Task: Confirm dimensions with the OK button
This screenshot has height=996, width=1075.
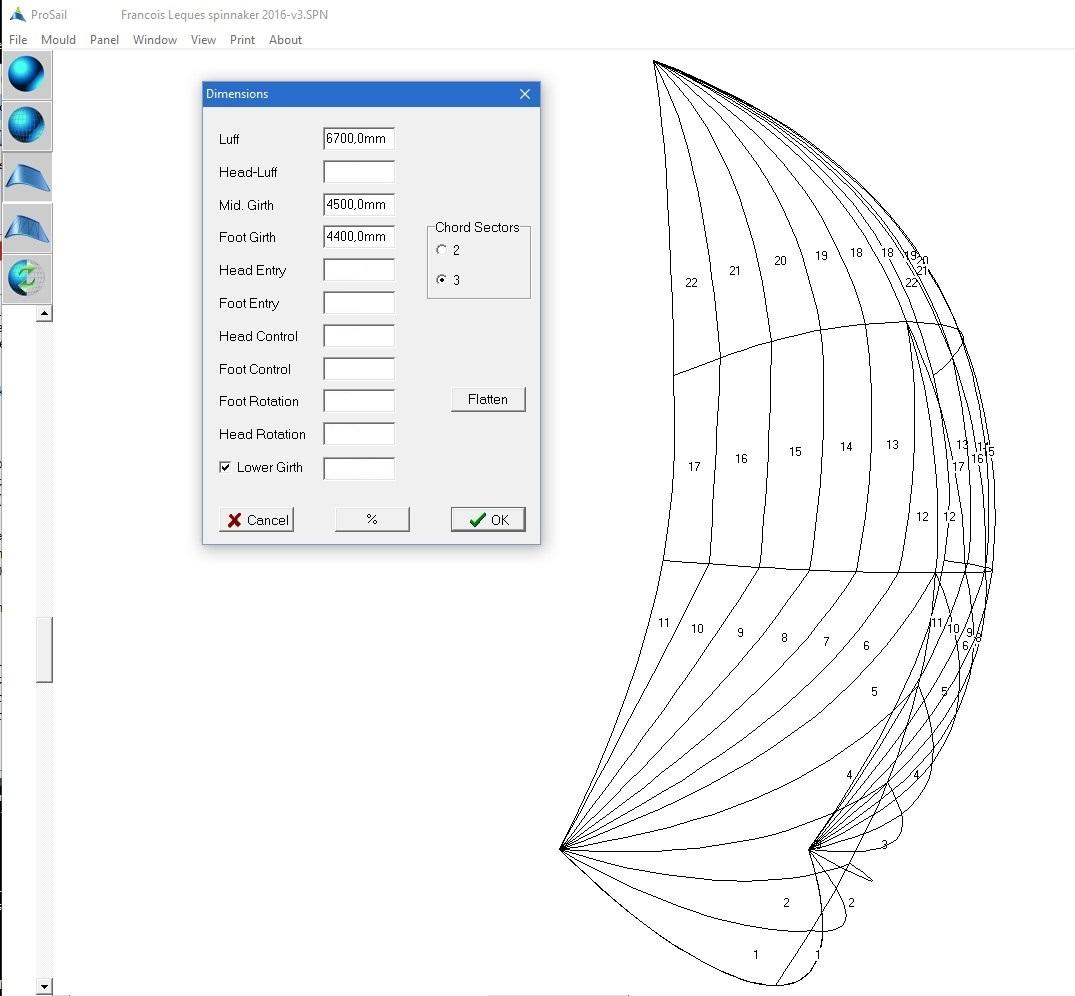Action: (488, 520)
